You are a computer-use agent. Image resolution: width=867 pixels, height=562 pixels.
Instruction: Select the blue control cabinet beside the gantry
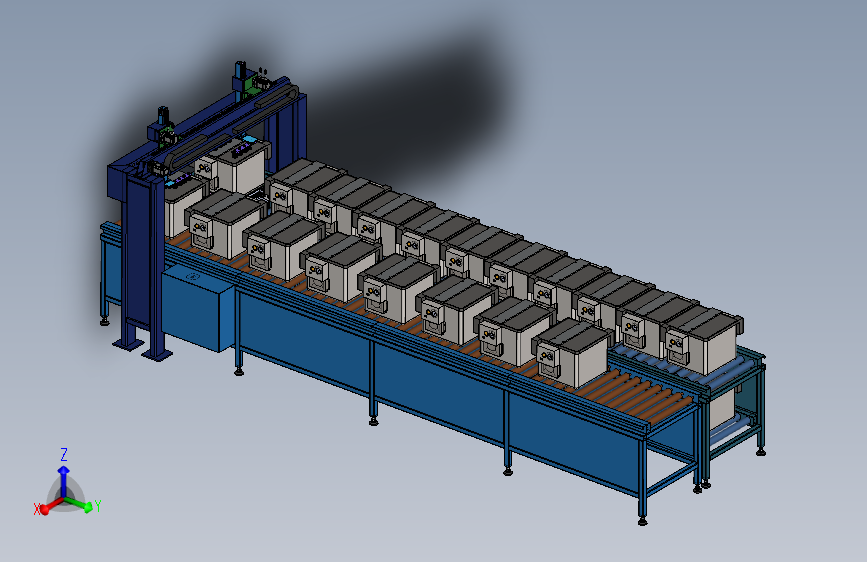coord(199,308)
